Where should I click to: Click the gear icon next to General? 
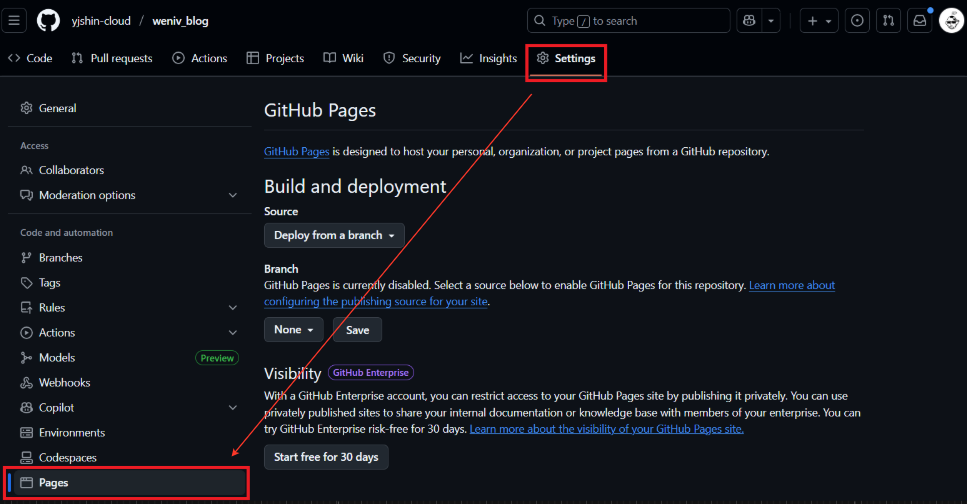point(26,108)
